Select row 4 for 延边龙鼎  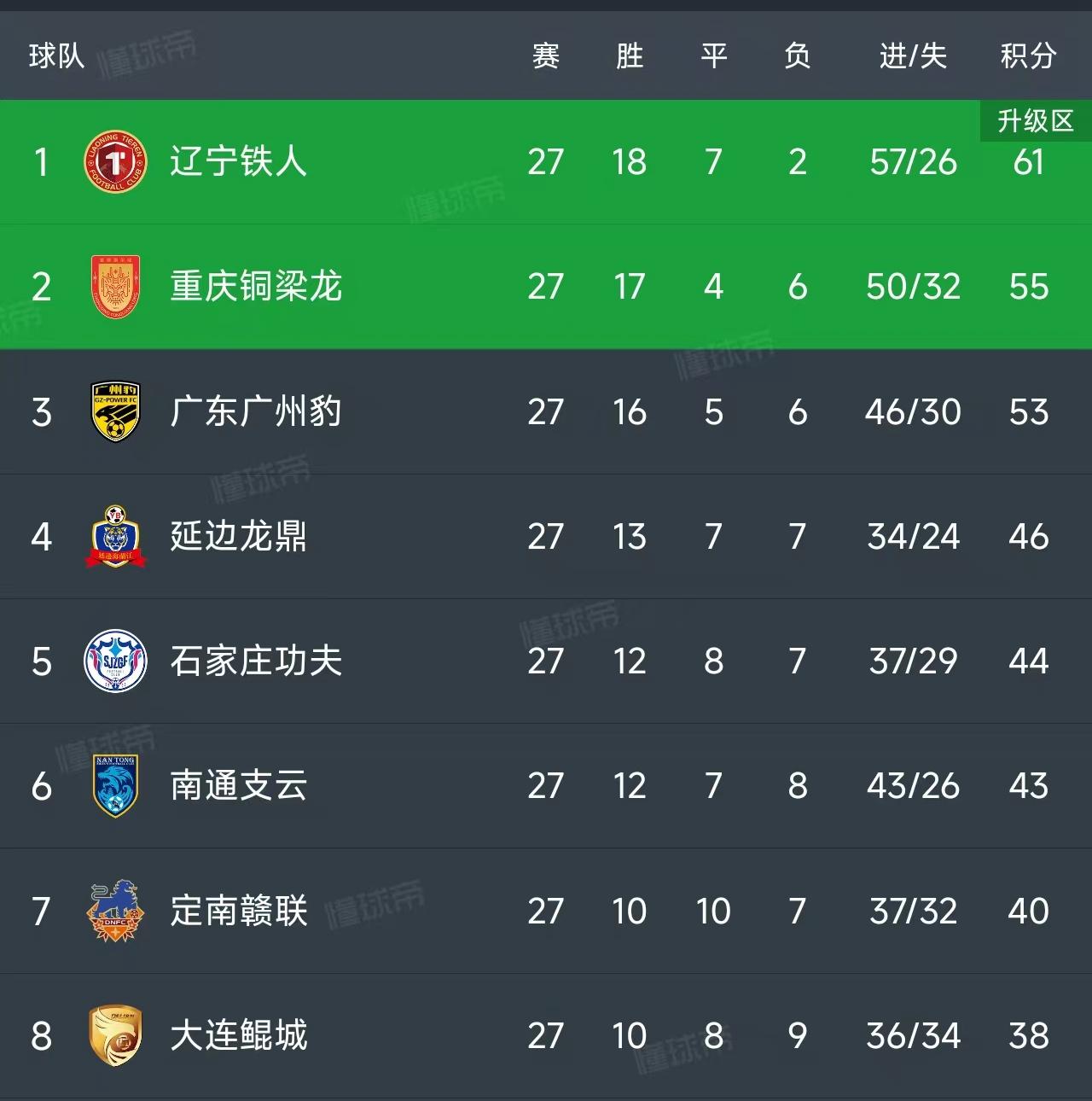(x=546, y=537)
